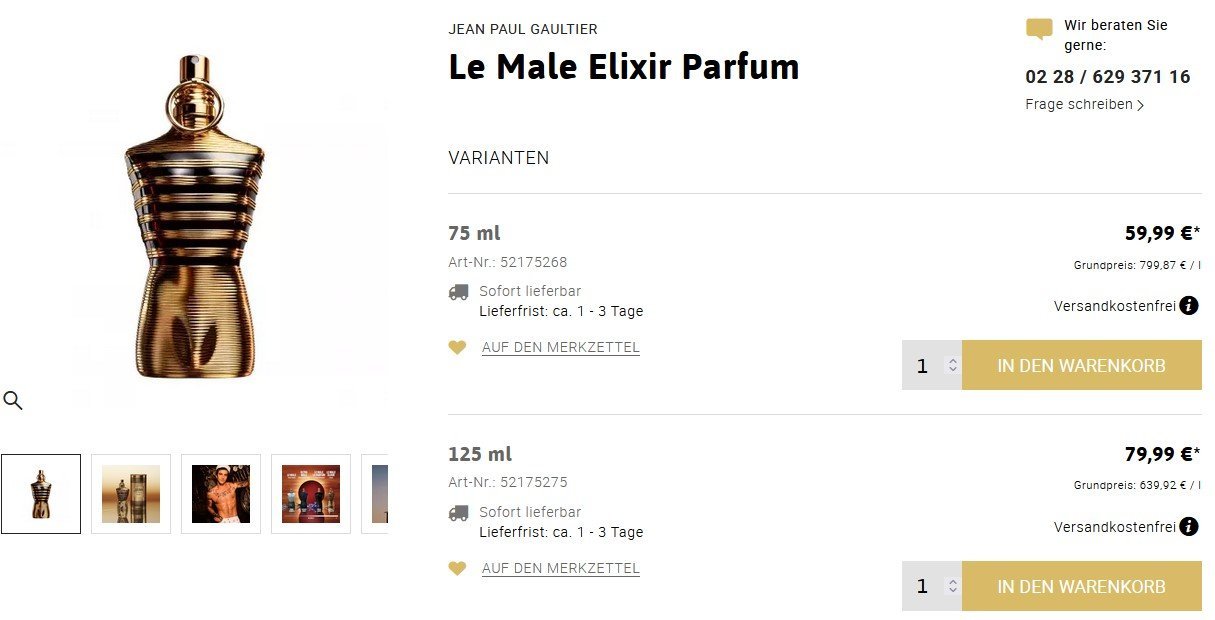The width and height of the screenshot is (1215, 620).
Task: Click the magnifier zoom icon under product image
Action: pos(13,401)
